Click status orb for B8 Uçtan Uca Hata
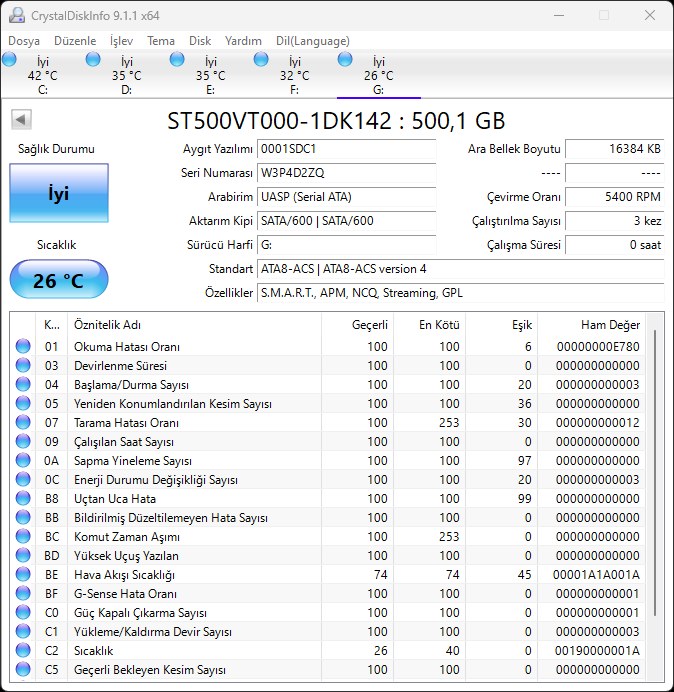The image size is (674, 692). click(x=23, y=498)
